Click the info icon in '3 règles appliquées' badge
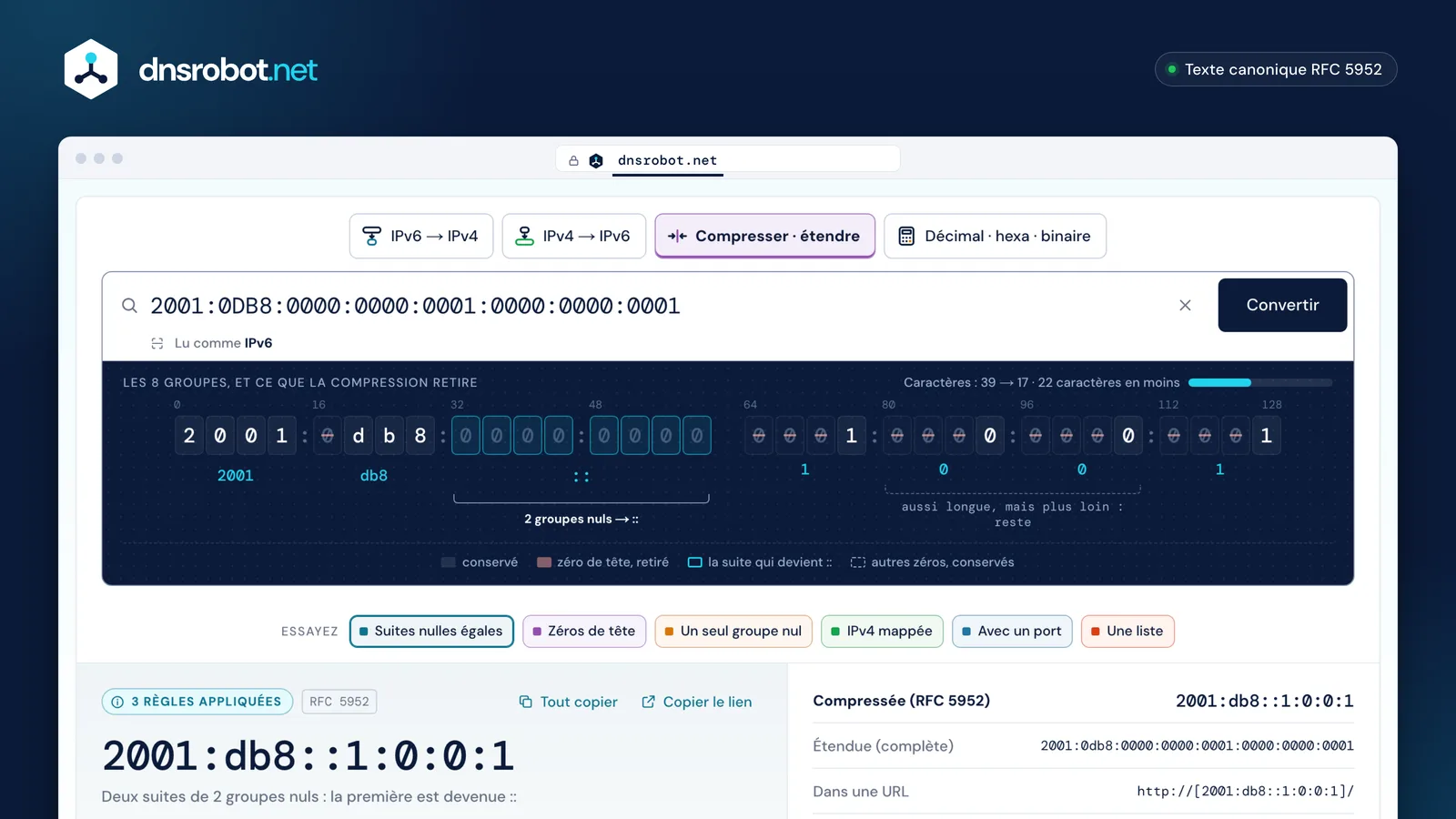This screenshot has width=1456, height=819. point(117,702)
